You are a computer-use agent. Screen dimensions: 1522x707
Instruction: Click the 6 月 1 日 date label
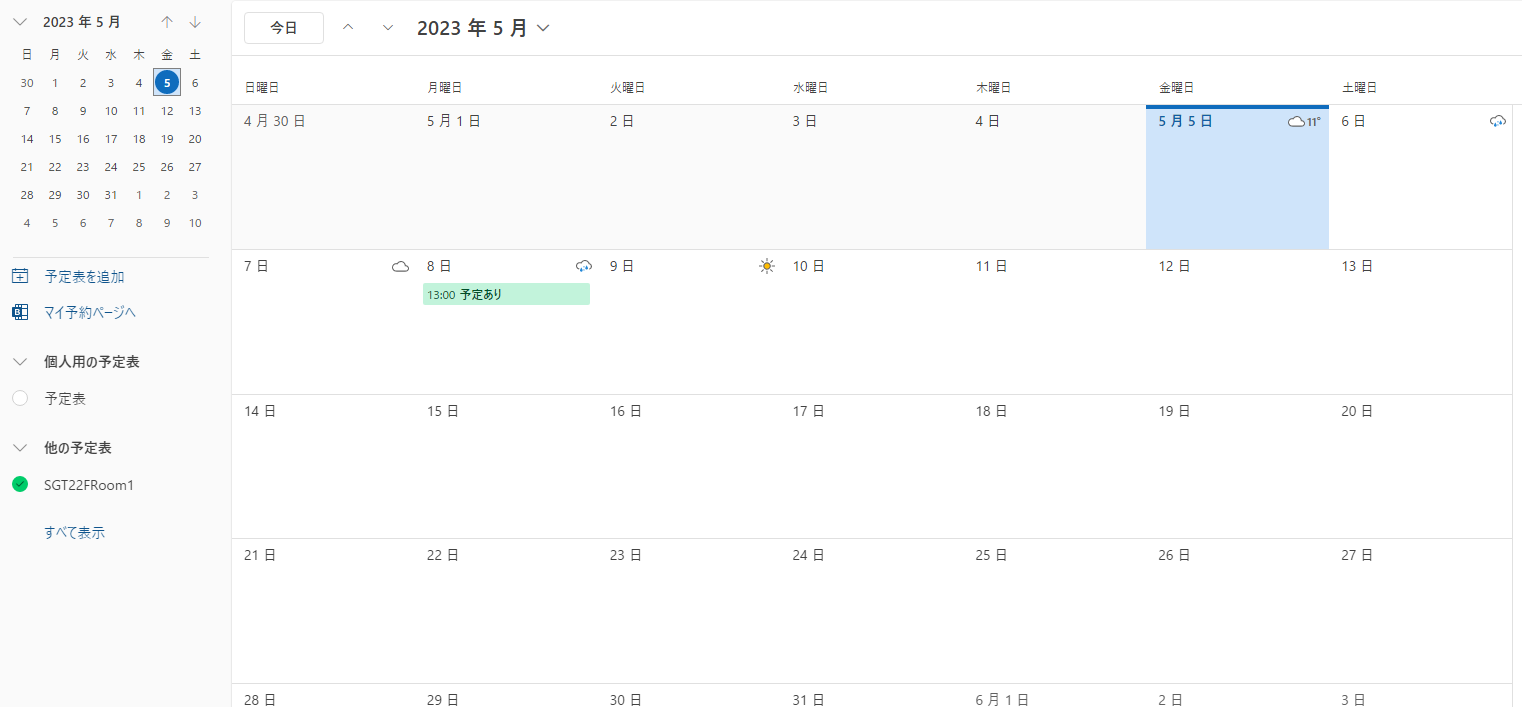click(x=1002, y=700)
